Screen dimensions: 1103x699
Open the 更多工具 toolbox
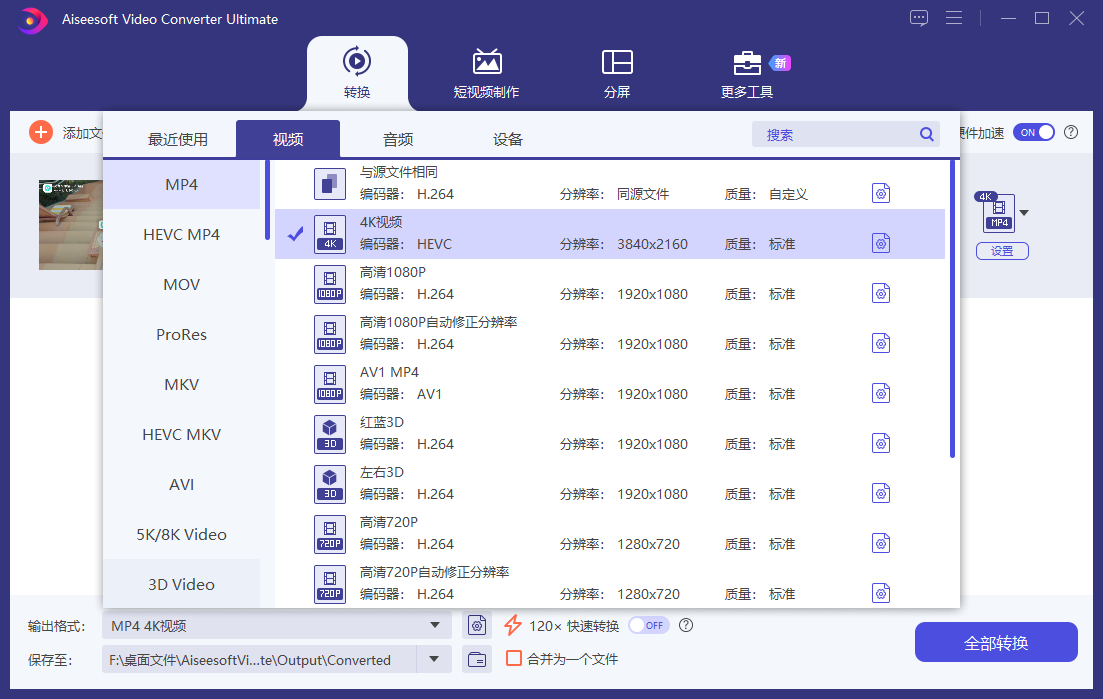(747, 73)
